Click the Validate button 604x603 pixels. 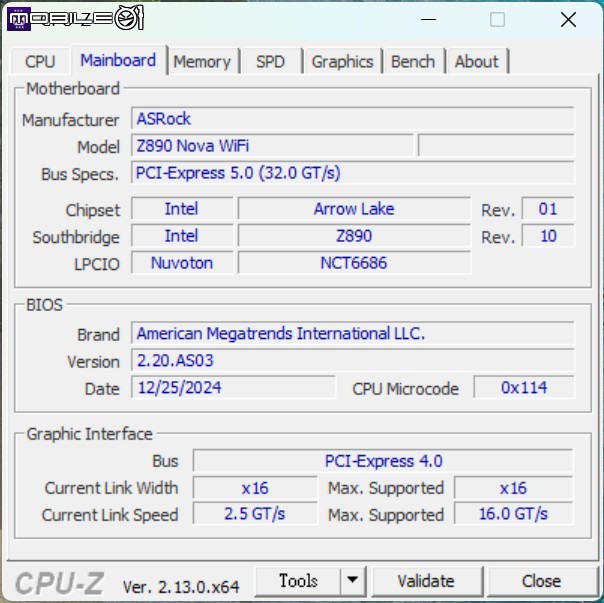pyautogui.click(x=426, y=581)
